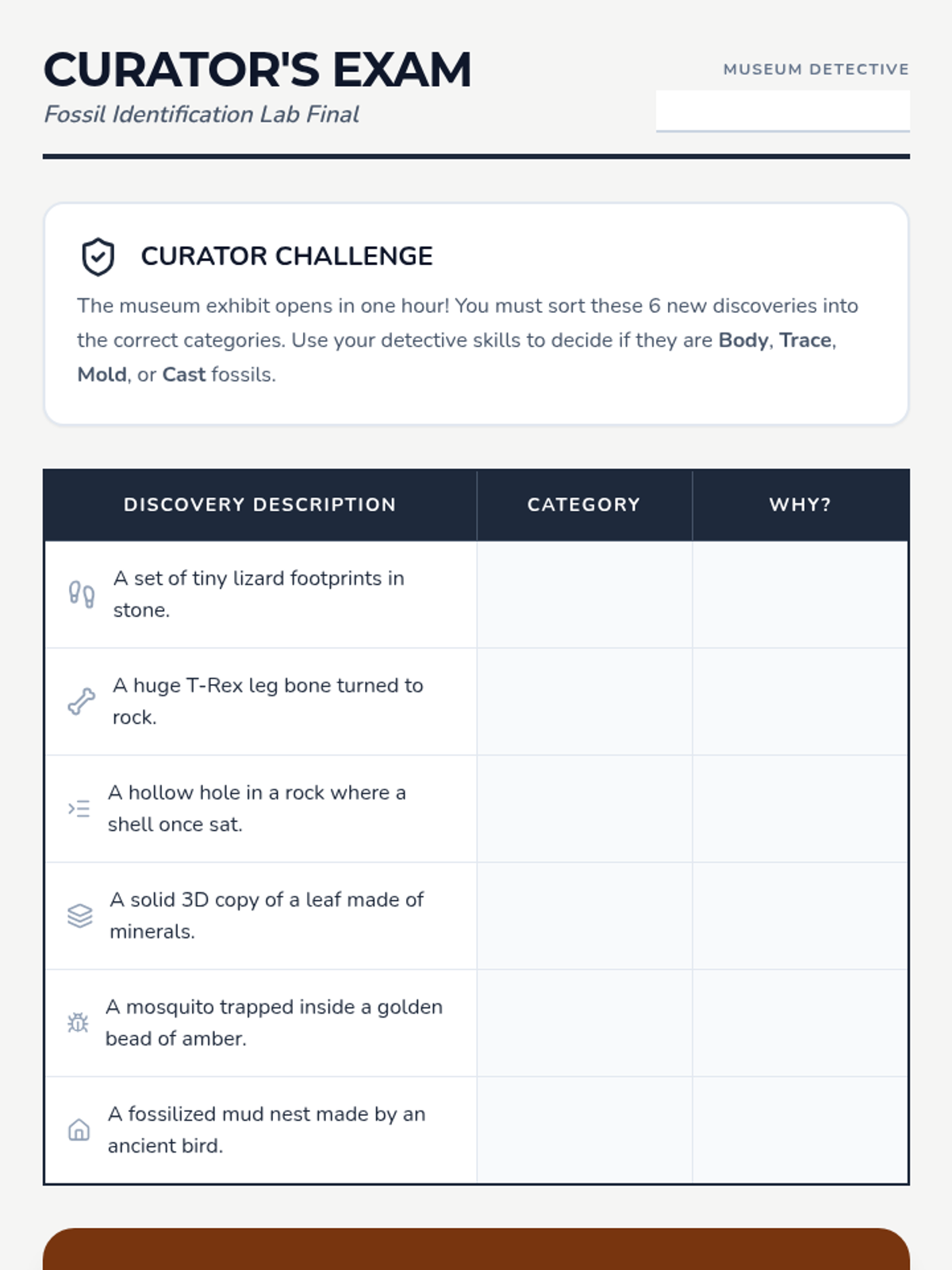Click the Curator's Exam title
Image resolution: width=952 pixels, height=1270 pixels.
(x=258, y=70)
